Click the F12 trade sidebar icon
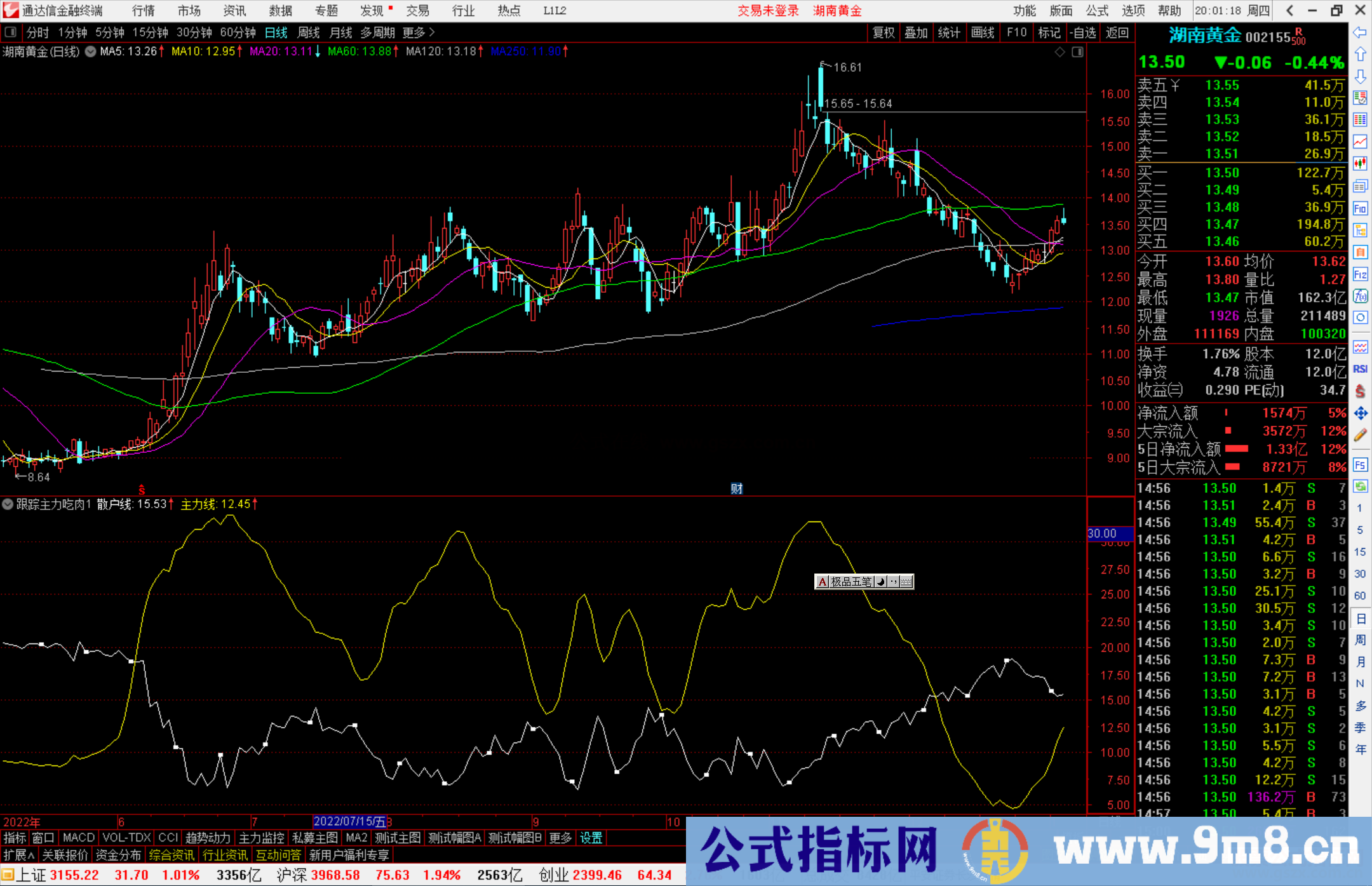 (1360, 274)
